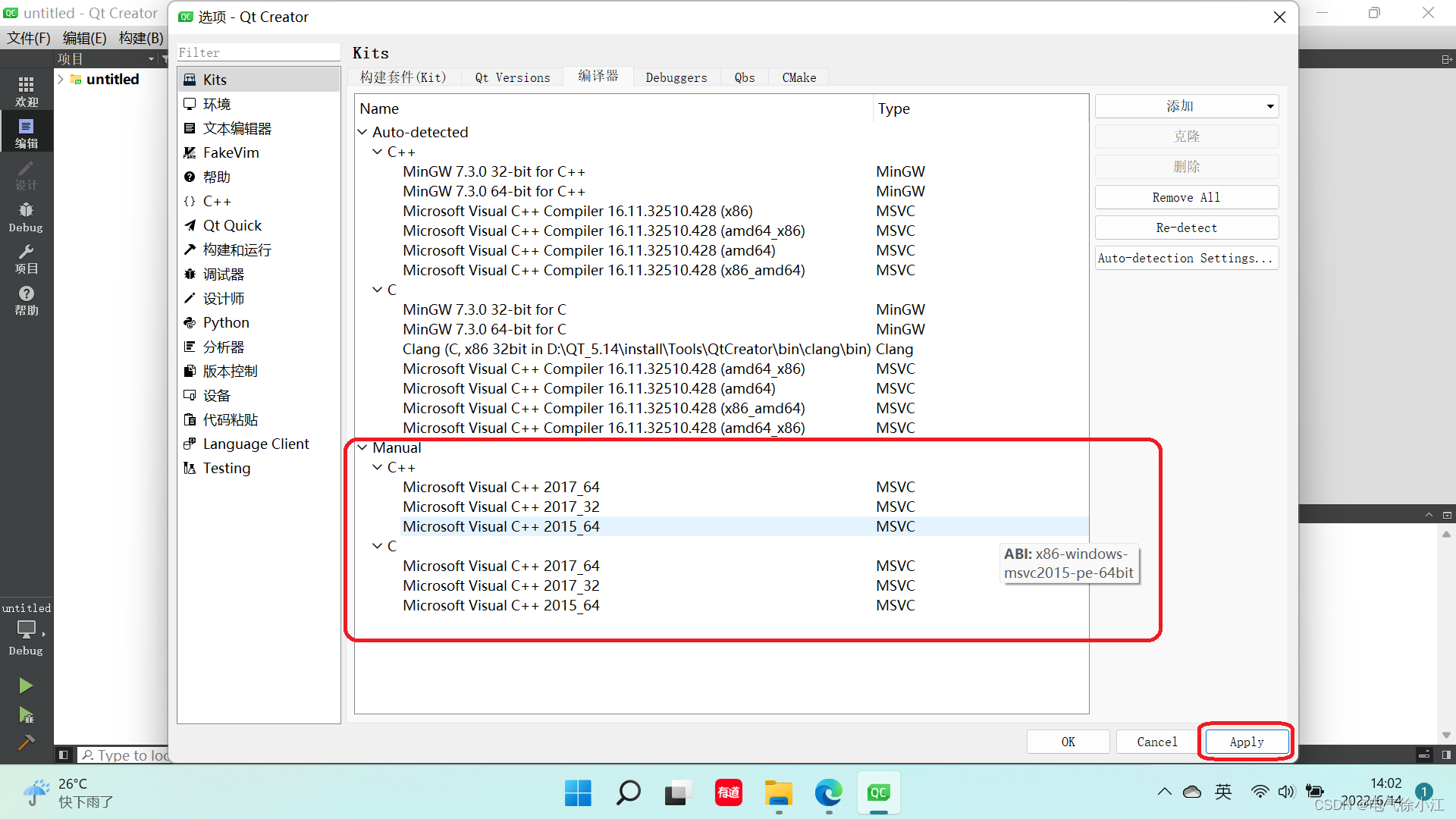This screenshot has height=819, width=1456.
Task: Click the FakeVim settings icon
Action: coord(189,152)
